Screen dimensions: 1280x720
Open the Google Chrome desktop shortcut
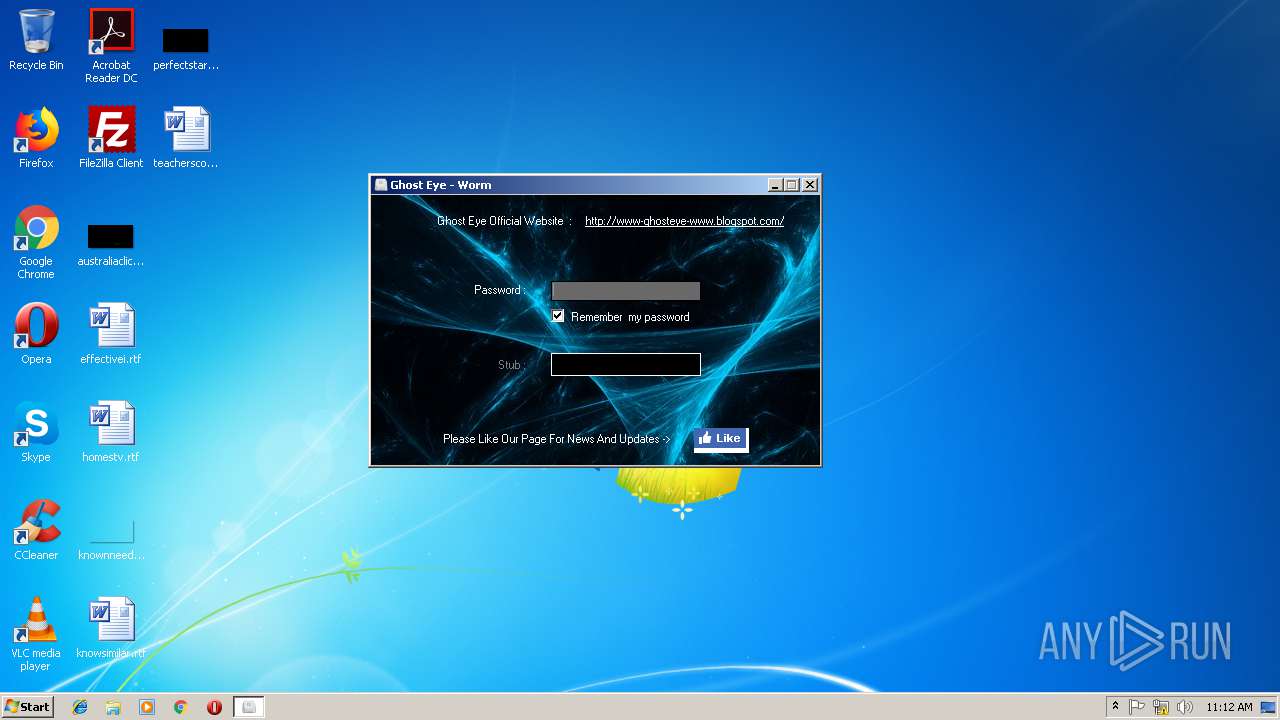(x=36, y=242)
